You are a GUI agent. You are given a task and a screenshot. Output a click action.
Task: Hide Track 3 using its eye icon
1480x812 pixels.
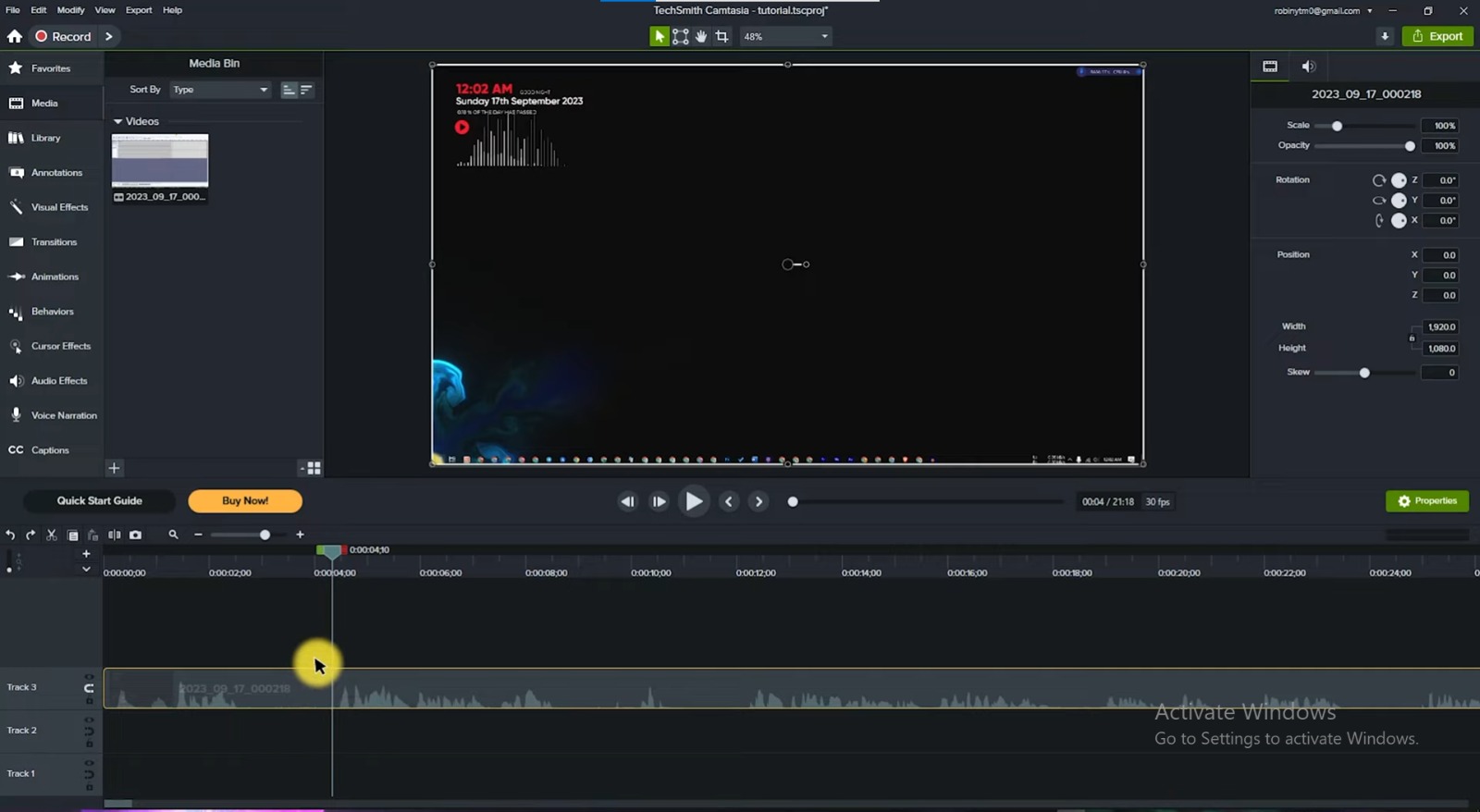(x=89, y=676)
